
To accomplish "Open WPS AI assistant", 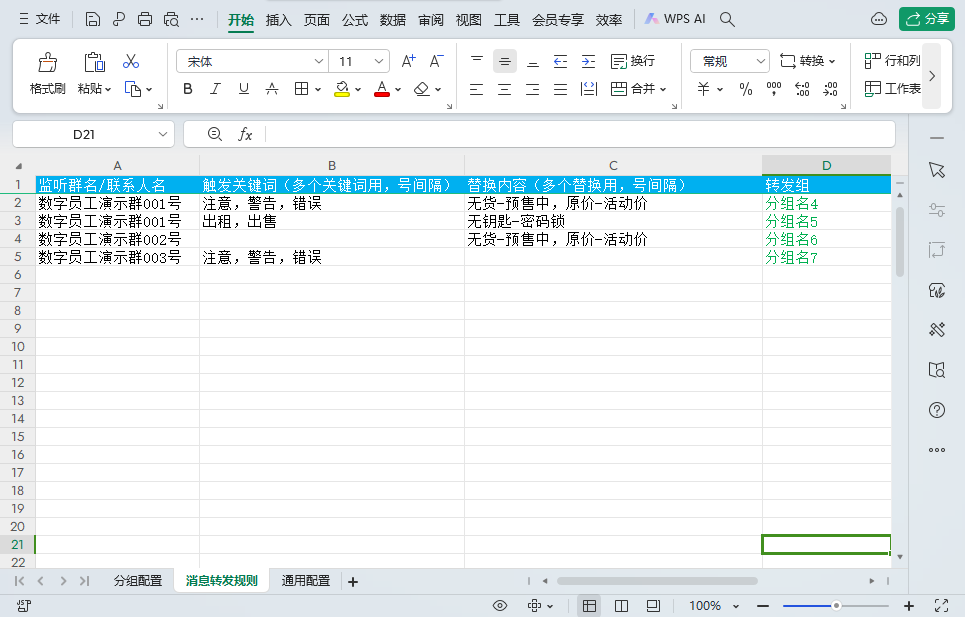I will click(x=676, y=19).
